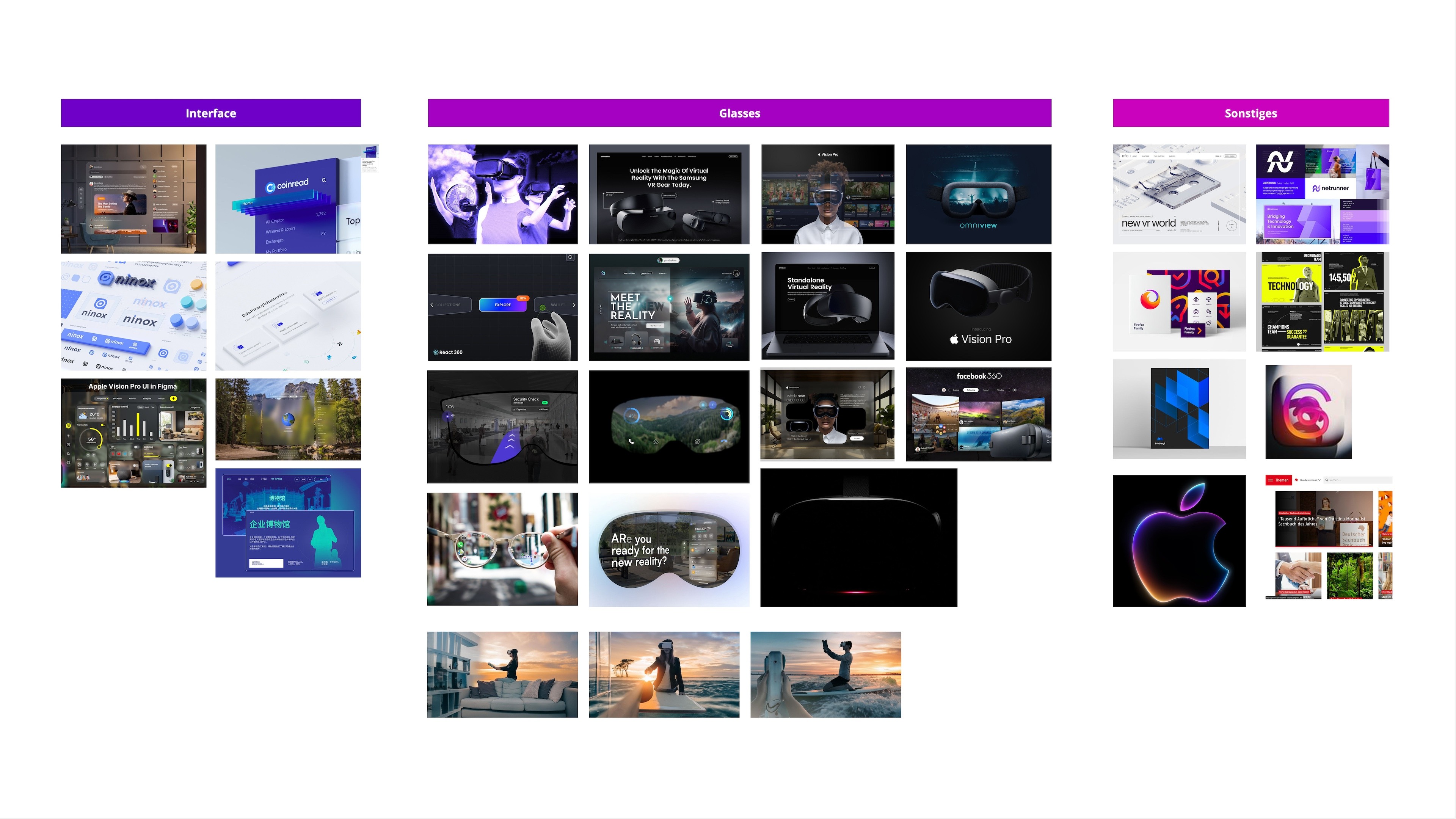Select the ninox branding thumbnail
The width and height of the screenshot is (1456, 819).
[133, 315]
